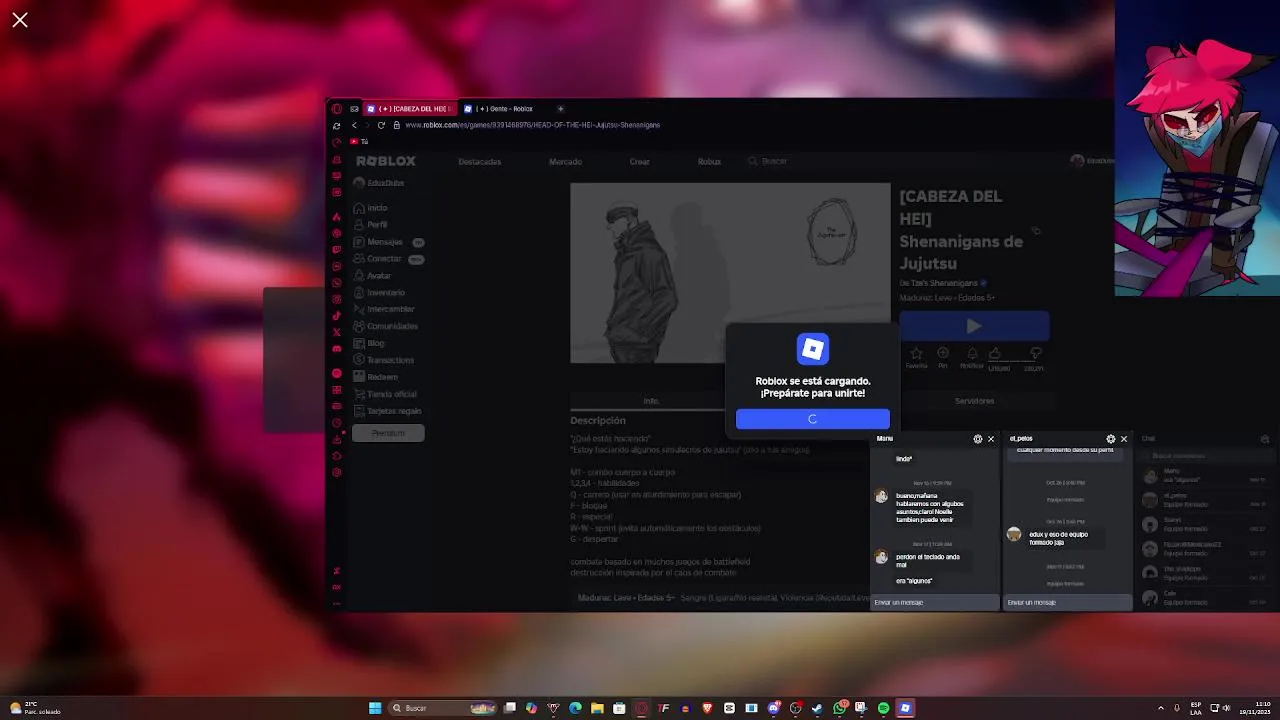The height and width of the screenshot is (720, 1280).
Task: Open File Explorer from the taskbar
Action: pyautogui.click(x=597, y=708)
